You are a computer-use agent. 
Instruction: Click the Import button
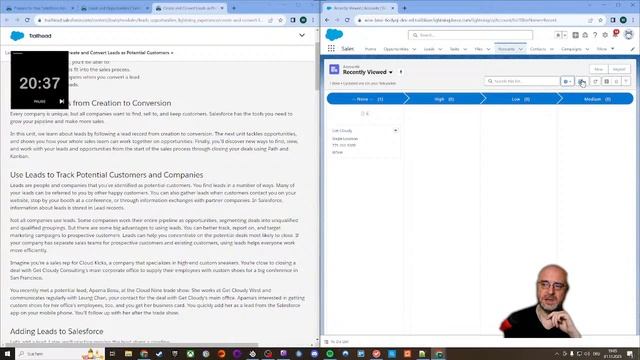pos(619,69)
